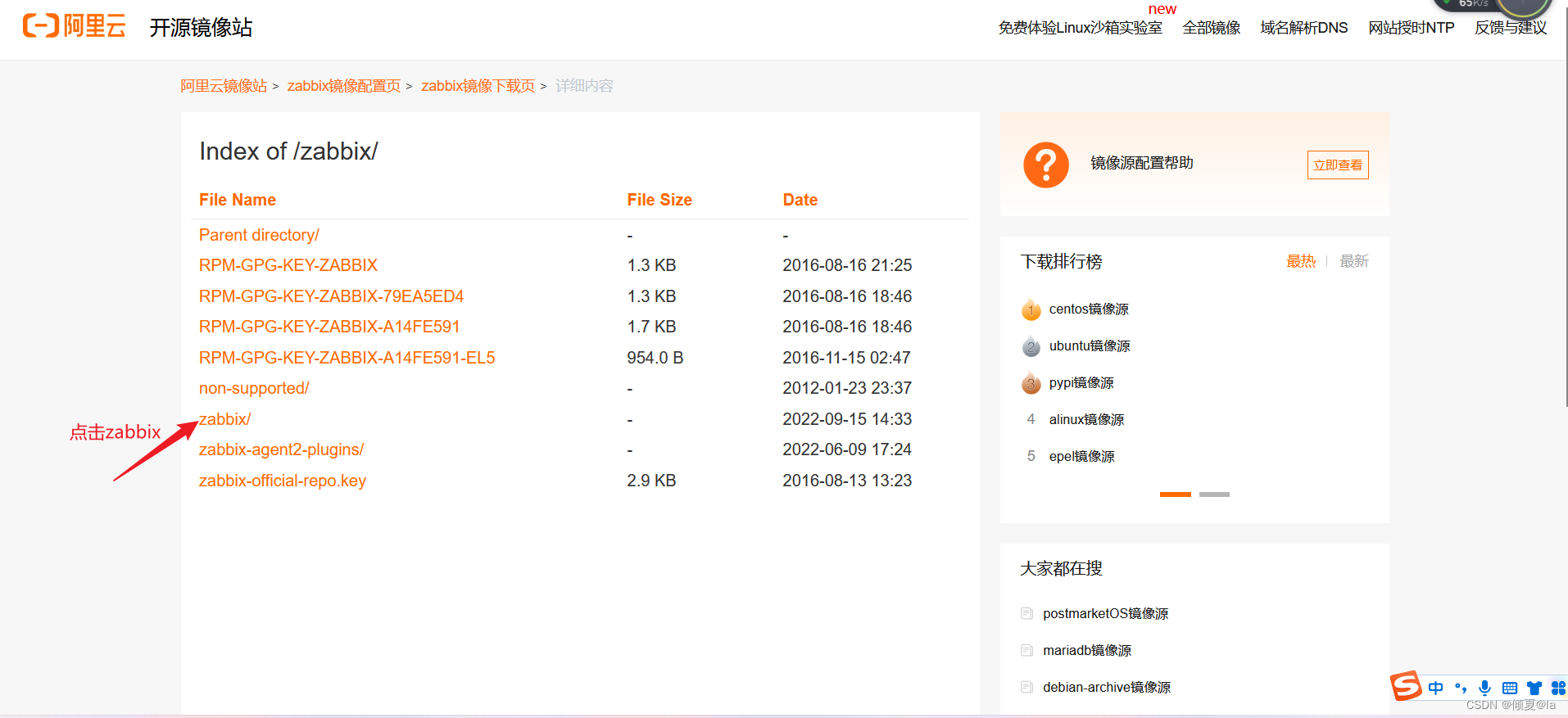Click the gold rank 1 medal icon
The height and width of the screenshot is (718, 1568).
pyautogui.click(x=1031, y=309)
